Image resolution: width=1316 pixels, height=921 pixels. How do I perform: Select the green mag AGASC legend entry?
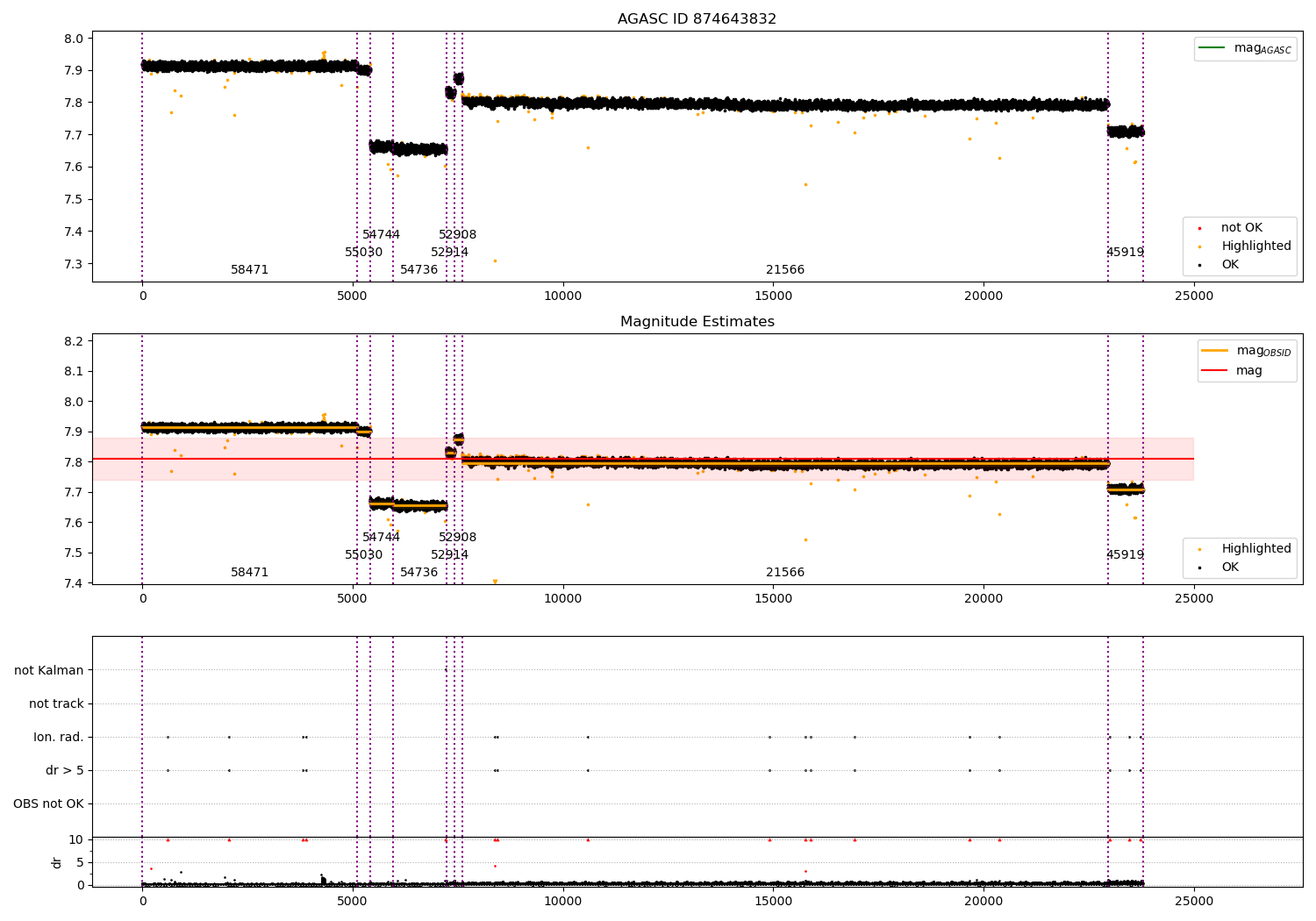coord(1245,48)
